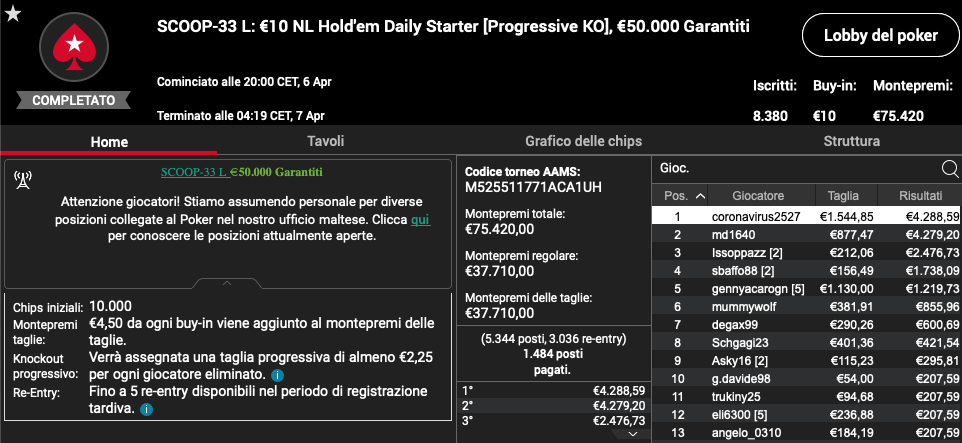
Task: Select player md1640 in results list
Action: (806, 234)
